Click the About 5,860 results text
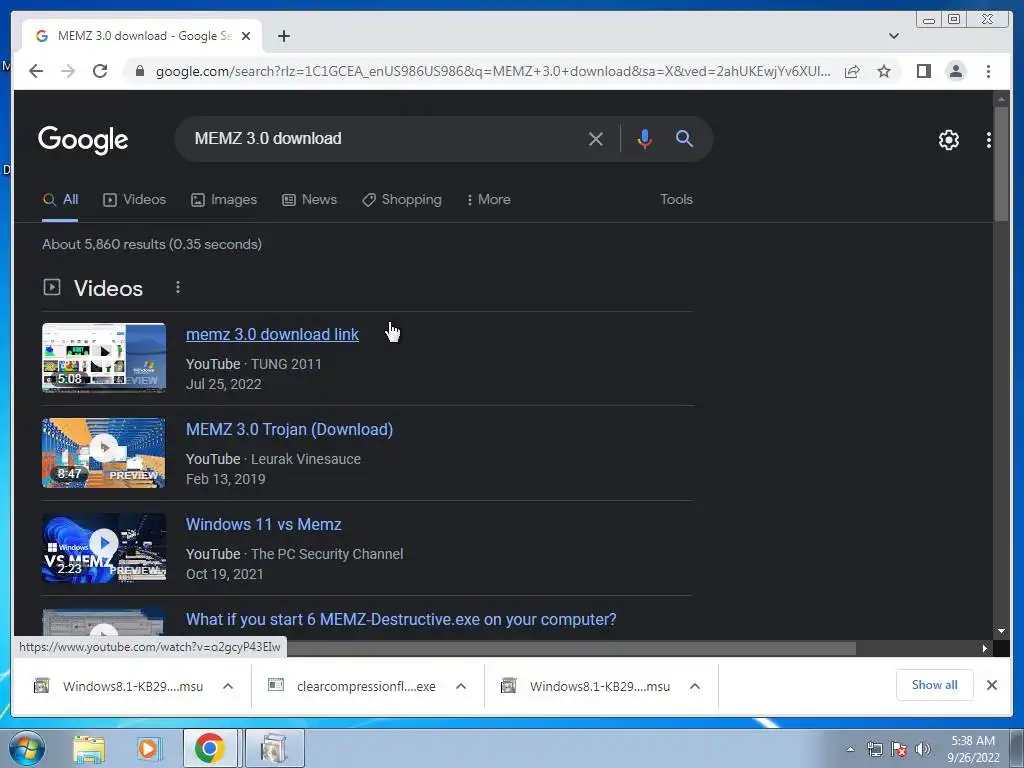The height and width of the screenshot is (768, 1024). click(x=152, y=244)
